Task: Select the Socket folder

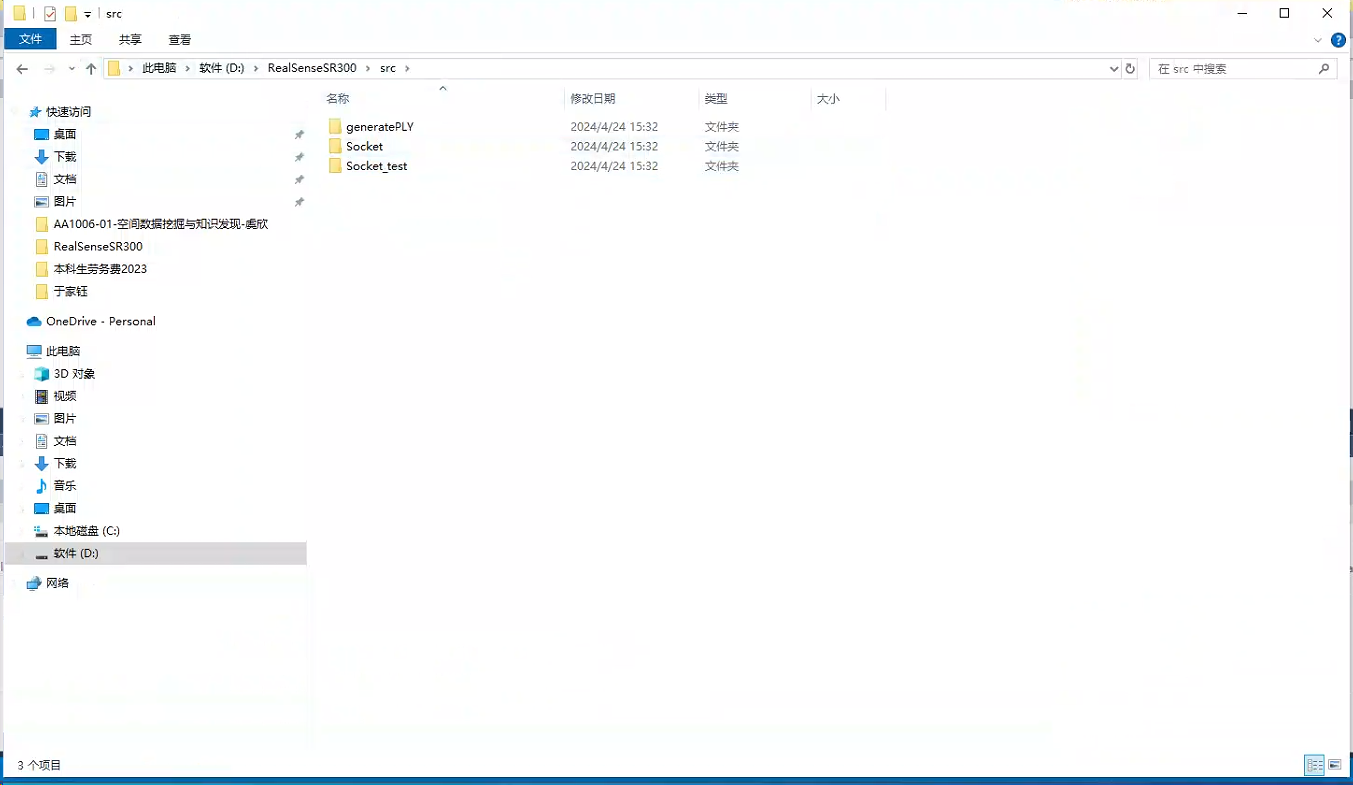Action: pos(364,146)
